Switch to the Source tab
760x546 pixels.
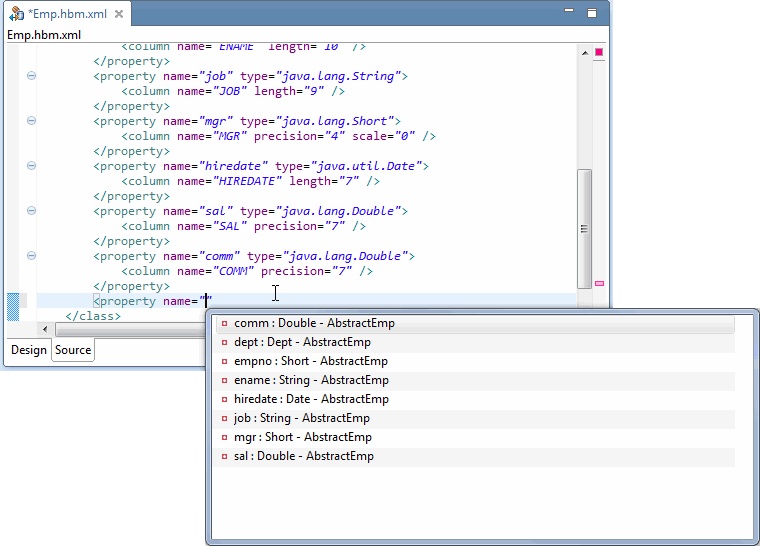click(73, 350)
